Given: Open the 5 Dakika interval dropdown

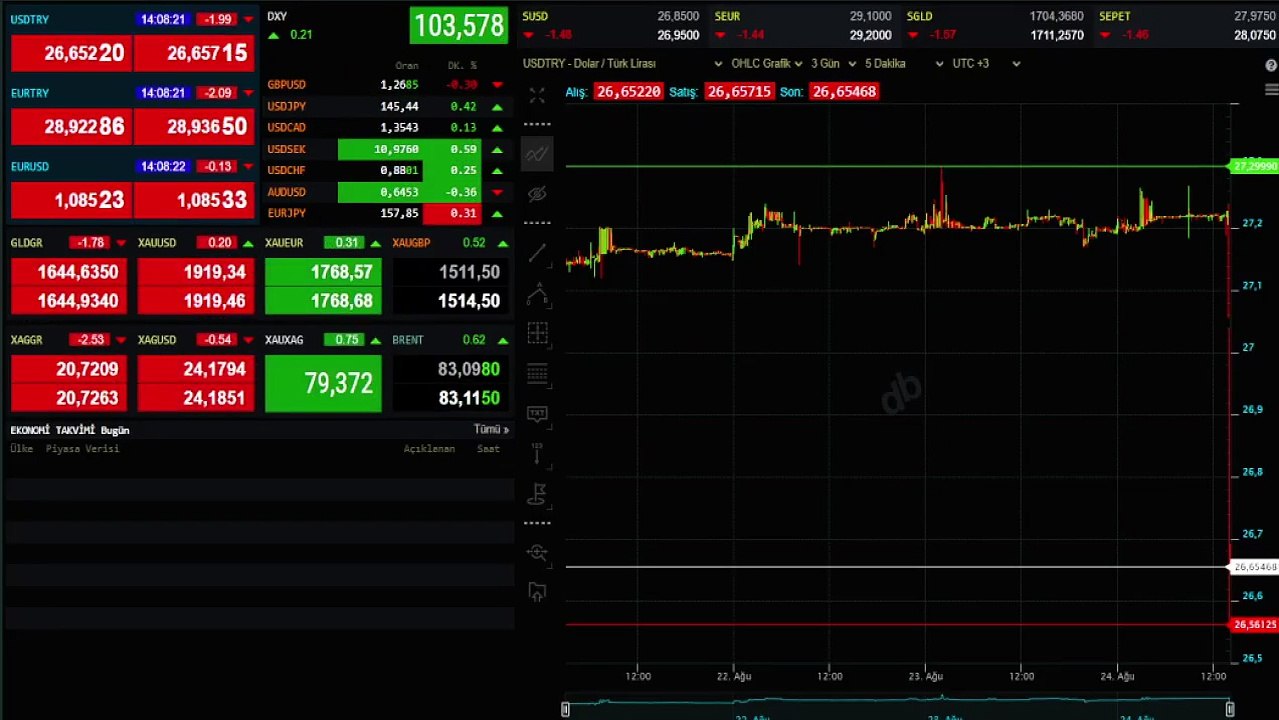Looking at the screenshot, I should coord(904,64).
